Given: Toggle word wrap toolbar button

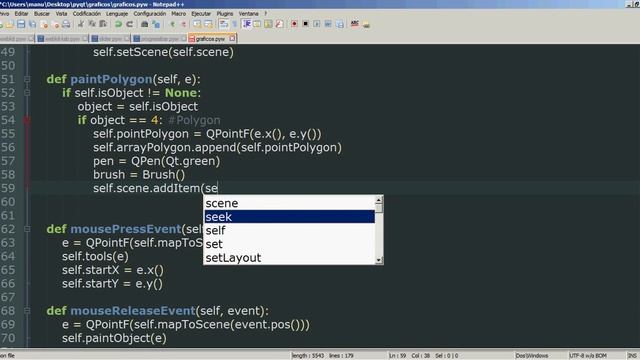Looking at the screenshot, I should pyautogui.click(x=224, y=24).
